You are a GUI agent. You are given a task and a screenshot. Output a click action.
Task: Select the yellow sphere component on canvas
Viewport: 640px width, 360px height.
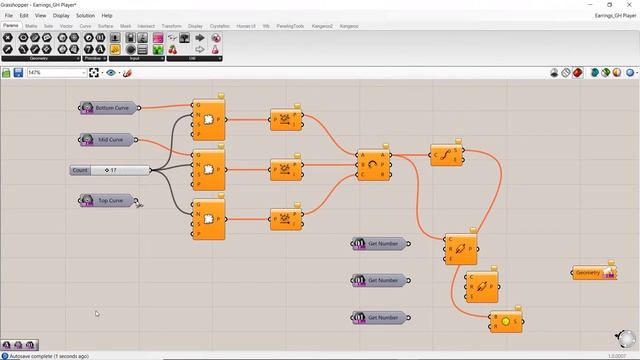point(506,322)
